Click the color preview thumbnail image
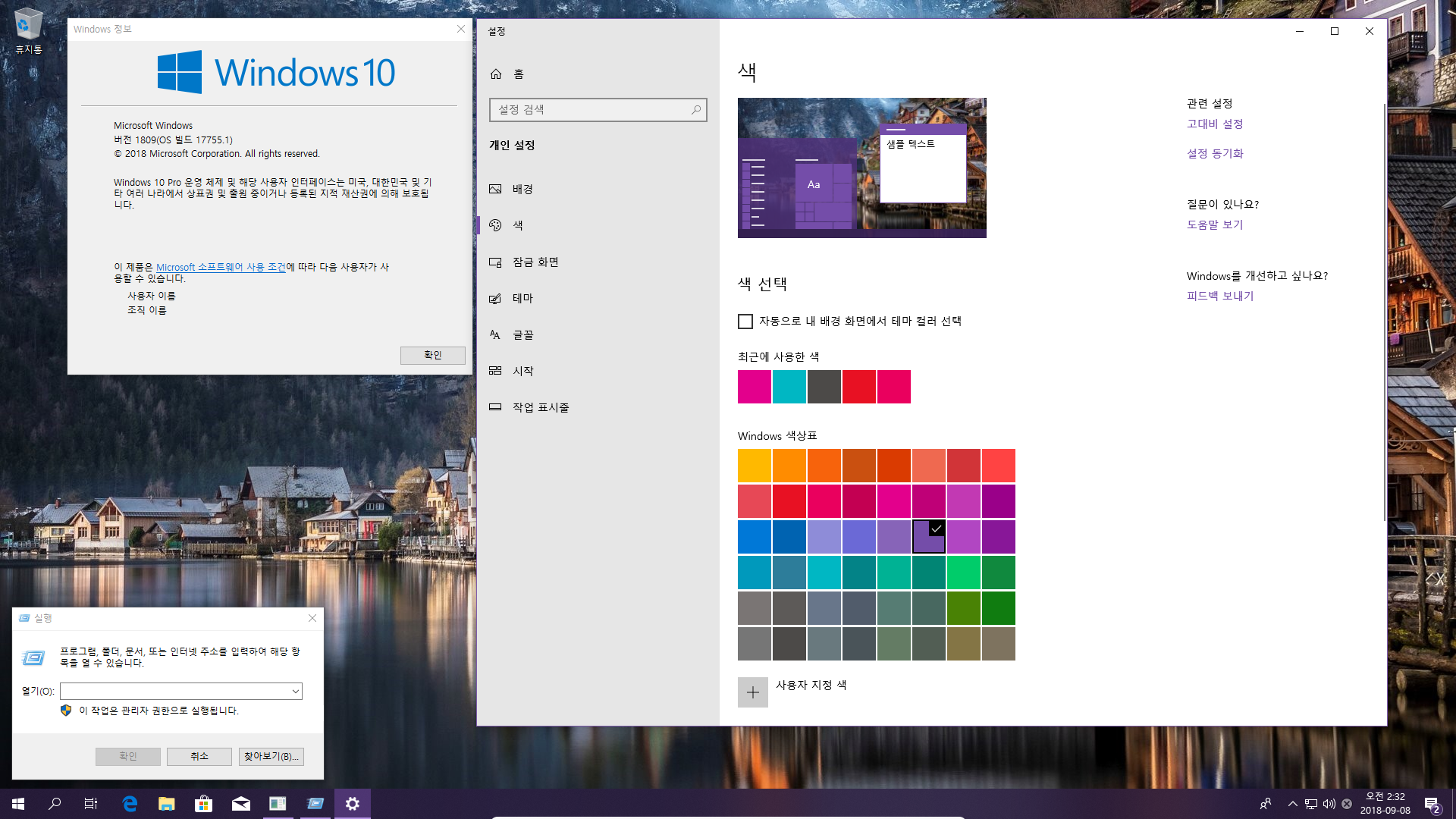The height and width of the screenshot is (819, 1456). coord(862,168)
